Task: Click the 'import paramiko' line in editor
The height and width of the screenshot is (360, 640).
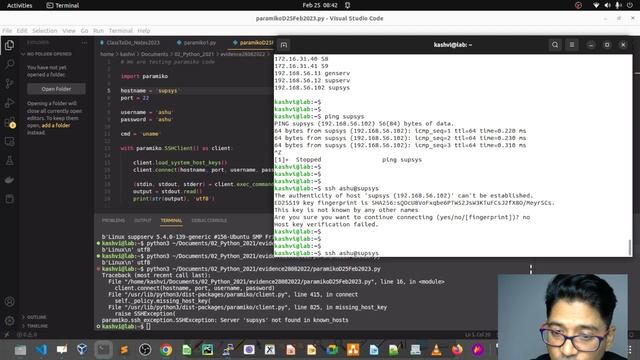Action: point(144,76)
